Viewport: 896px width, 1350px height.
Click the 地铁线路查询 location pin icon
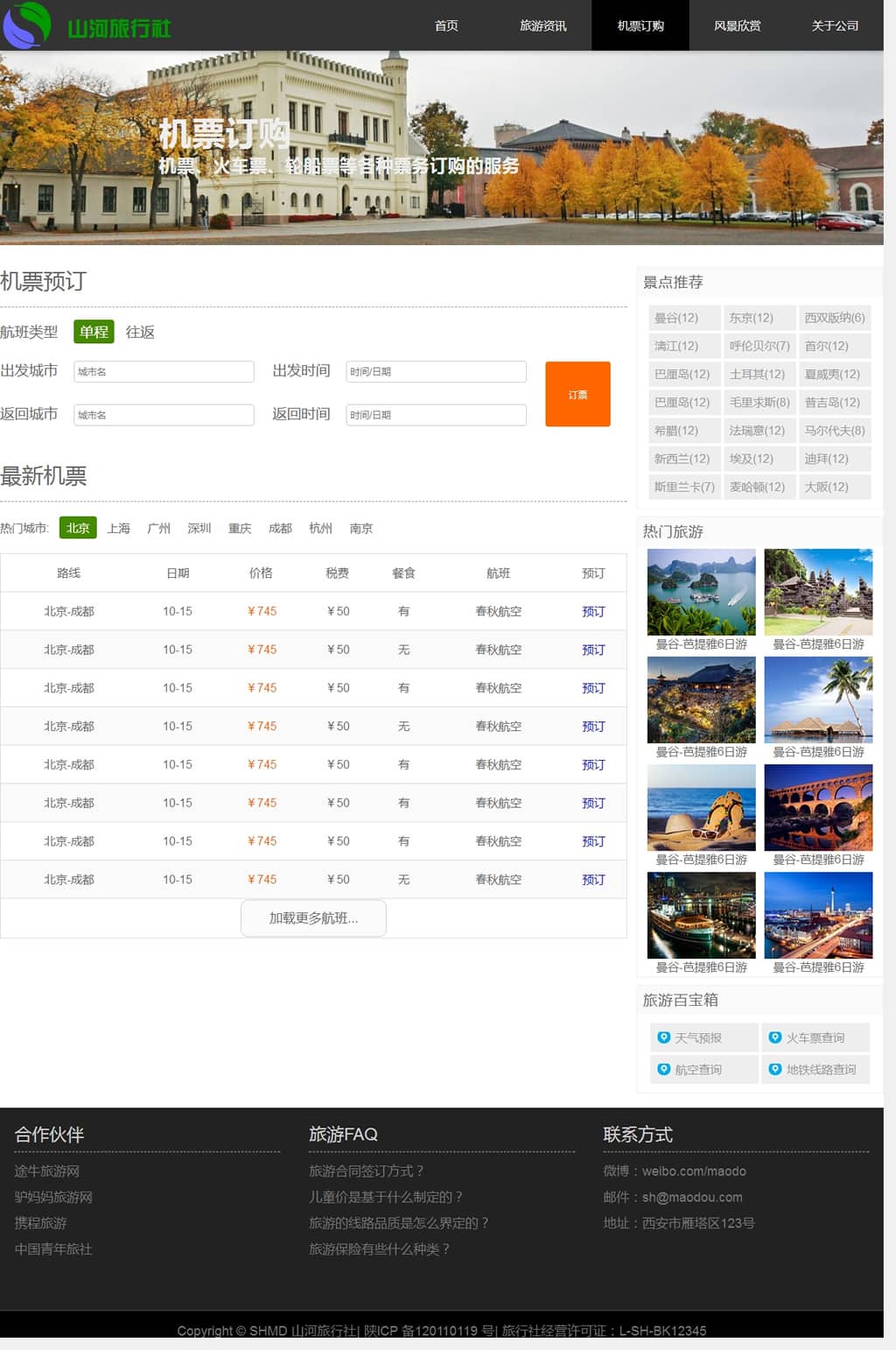point(774,1069)
